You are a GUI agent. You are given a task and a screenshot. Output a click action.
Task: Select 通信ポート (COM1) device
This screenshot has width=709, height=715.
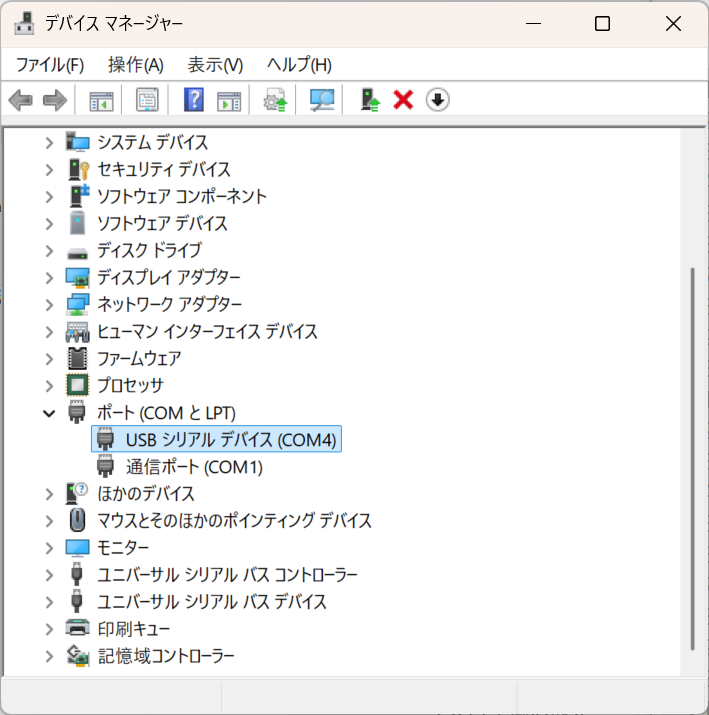point(194,466)
